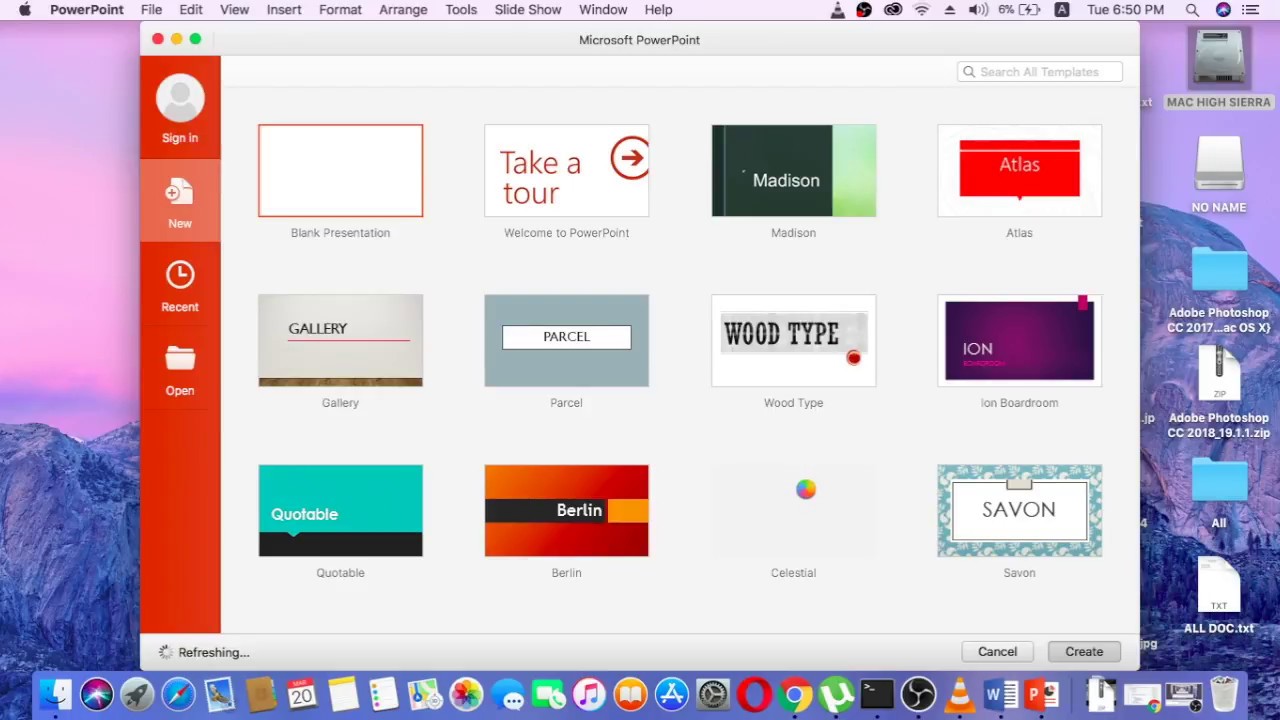Select the Madison template thumbnail

click(x=793, y=171)
